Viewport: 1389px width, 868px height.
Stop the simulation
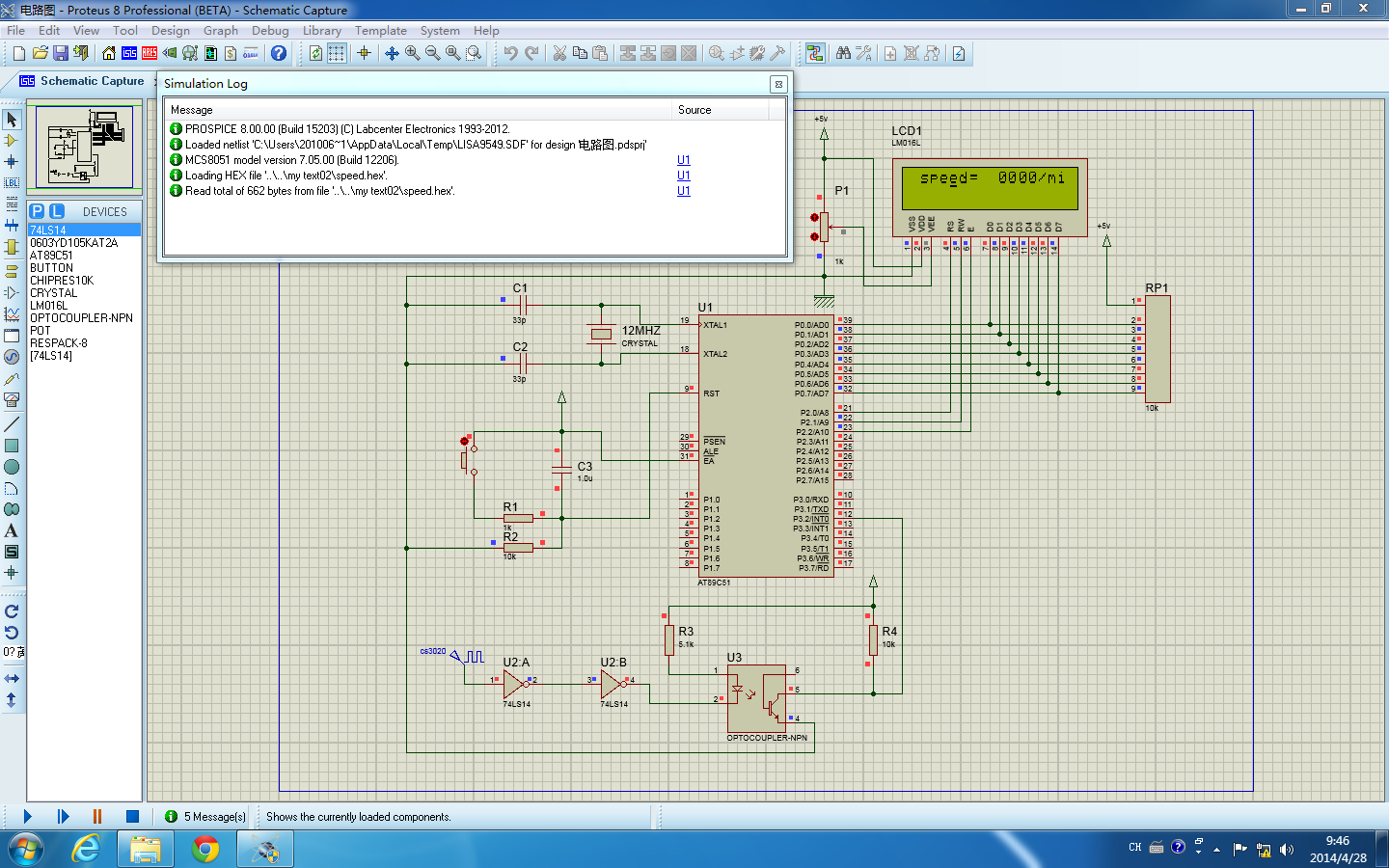coord(132,816)
